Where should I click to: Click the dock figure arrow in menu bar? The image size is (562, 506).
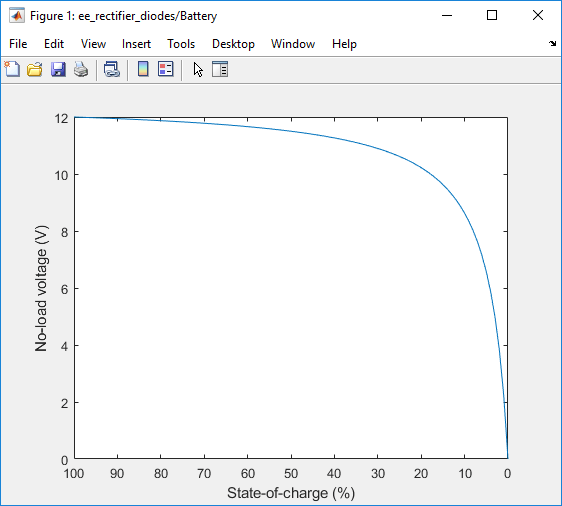pos(552,43)
